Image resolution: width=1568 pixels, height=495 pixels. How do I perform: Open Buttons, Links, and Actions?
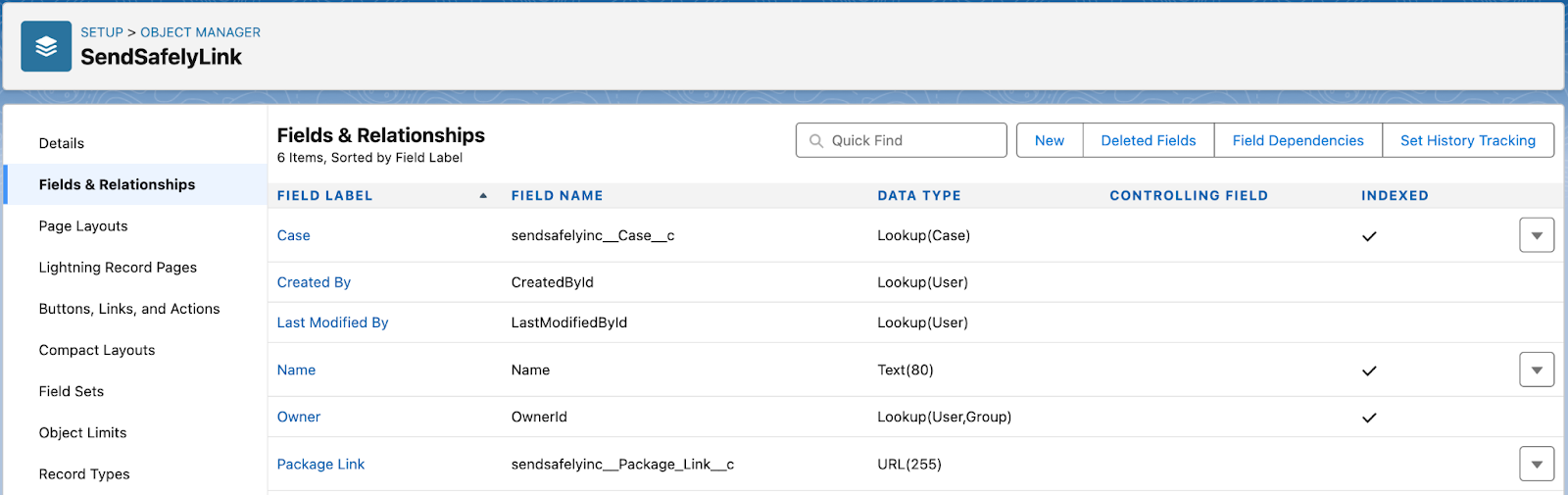pos(129,309)
